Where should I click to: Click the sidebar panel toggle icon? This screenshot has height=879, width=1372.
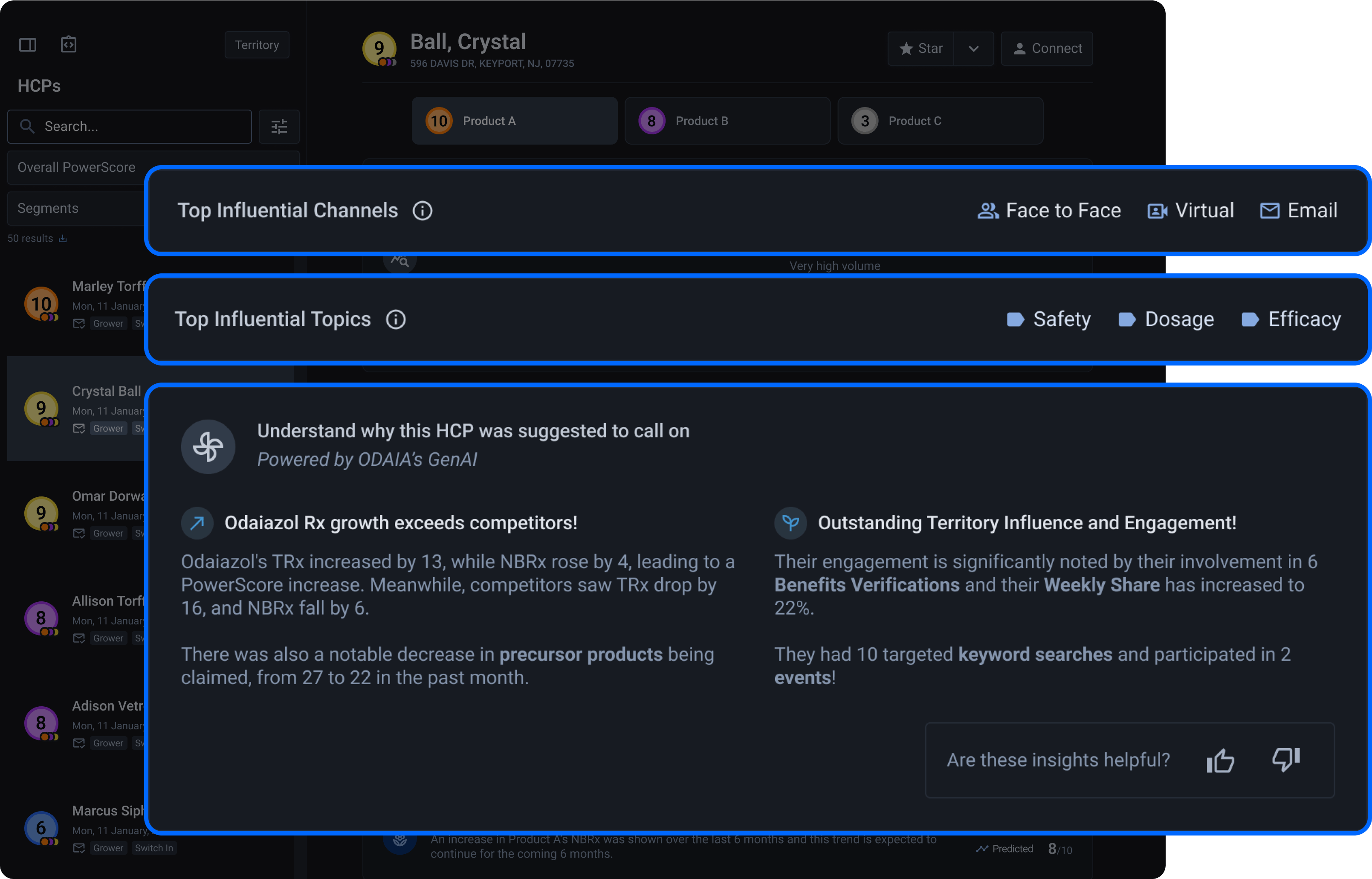tap(27, 44)
